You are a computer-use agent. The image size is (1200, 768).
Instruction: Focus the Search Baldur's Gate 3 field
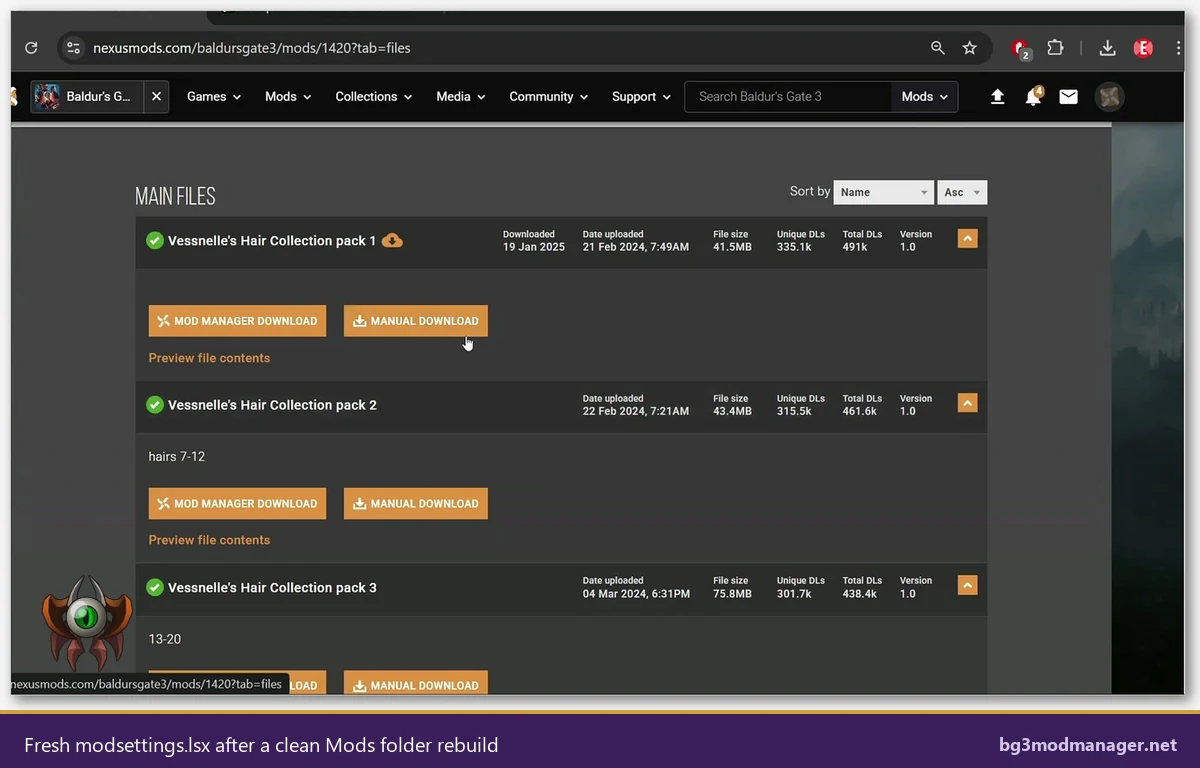pyautogui.click(x=788, y=97)
